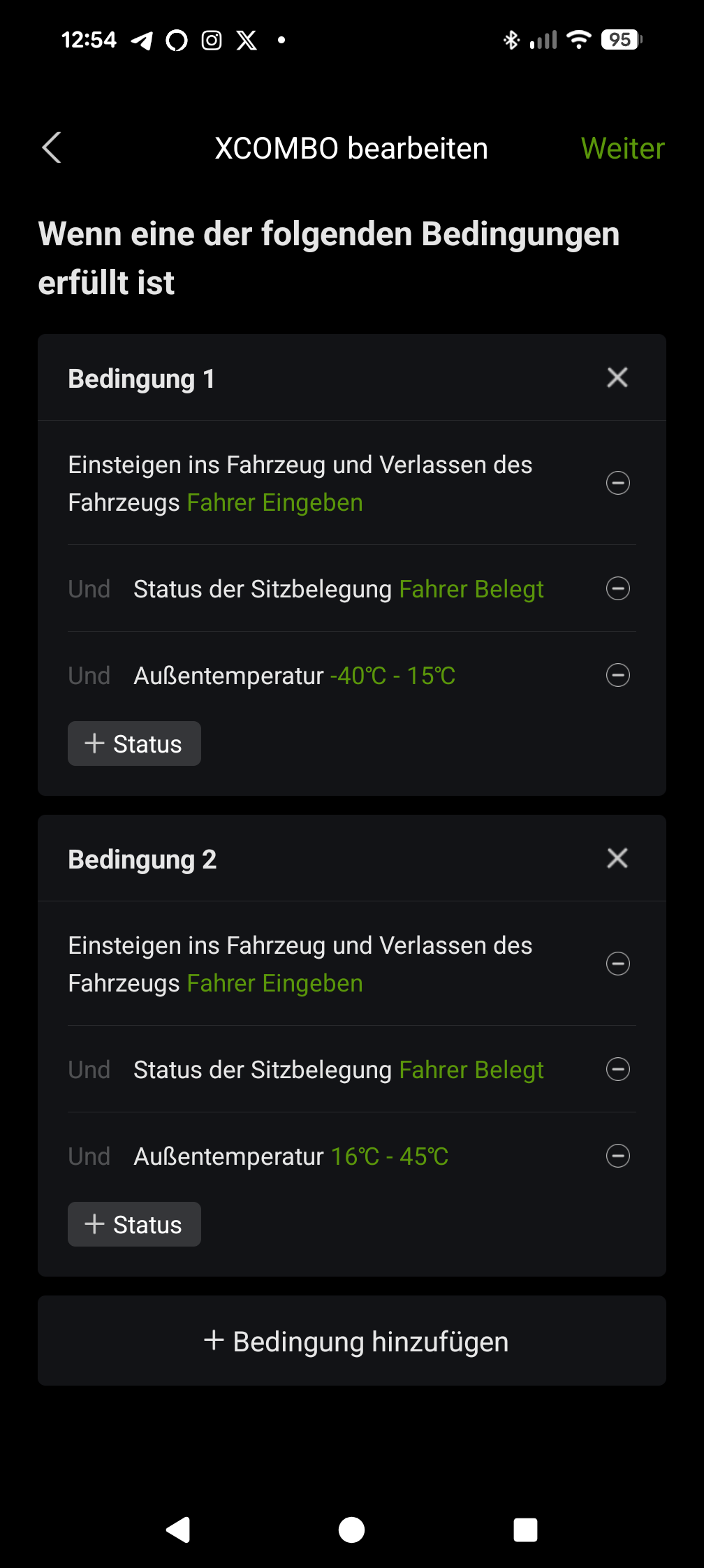
Task: Edit the -40°C - 15°C temperature range
Action: click(x=393, y=676)
